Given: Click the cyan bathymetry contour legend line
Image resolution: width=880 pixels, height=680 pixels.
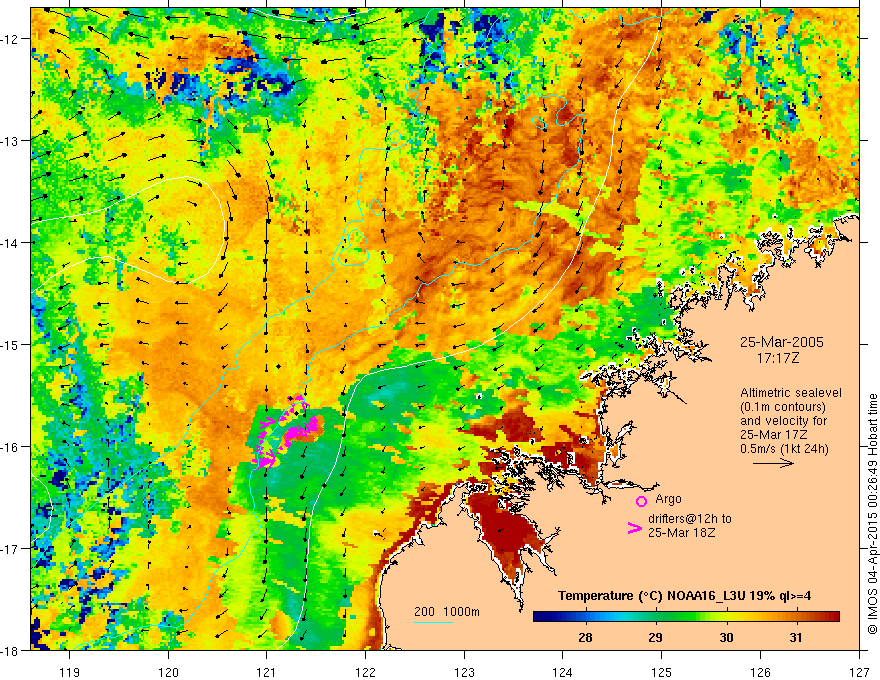Looking at the screenshot, I should (434, 623).
